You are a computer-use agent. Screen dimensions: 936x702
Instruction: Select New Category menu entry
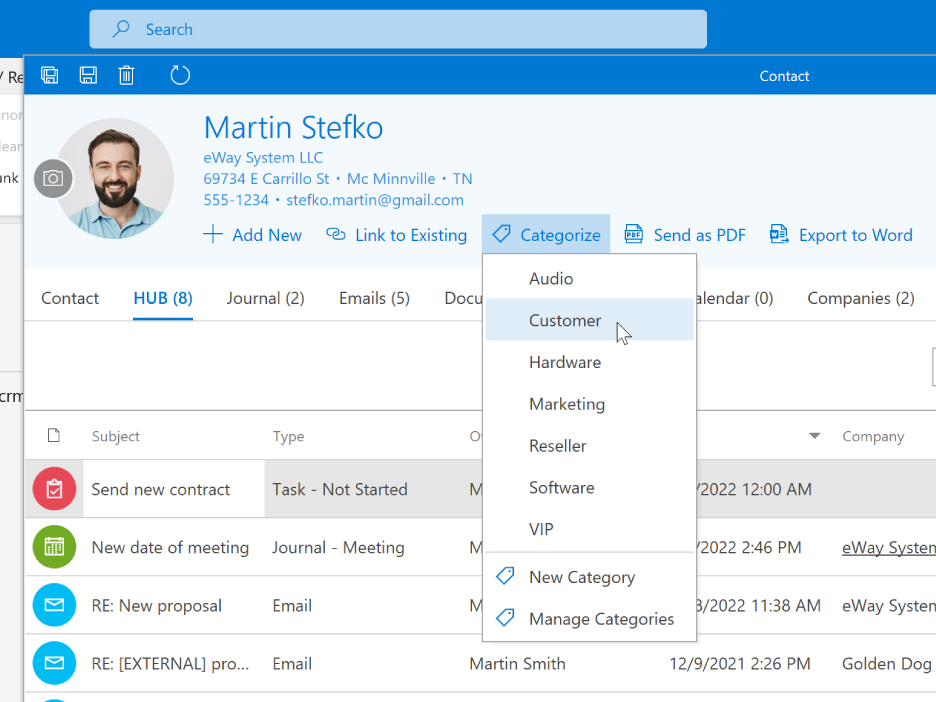589,577
